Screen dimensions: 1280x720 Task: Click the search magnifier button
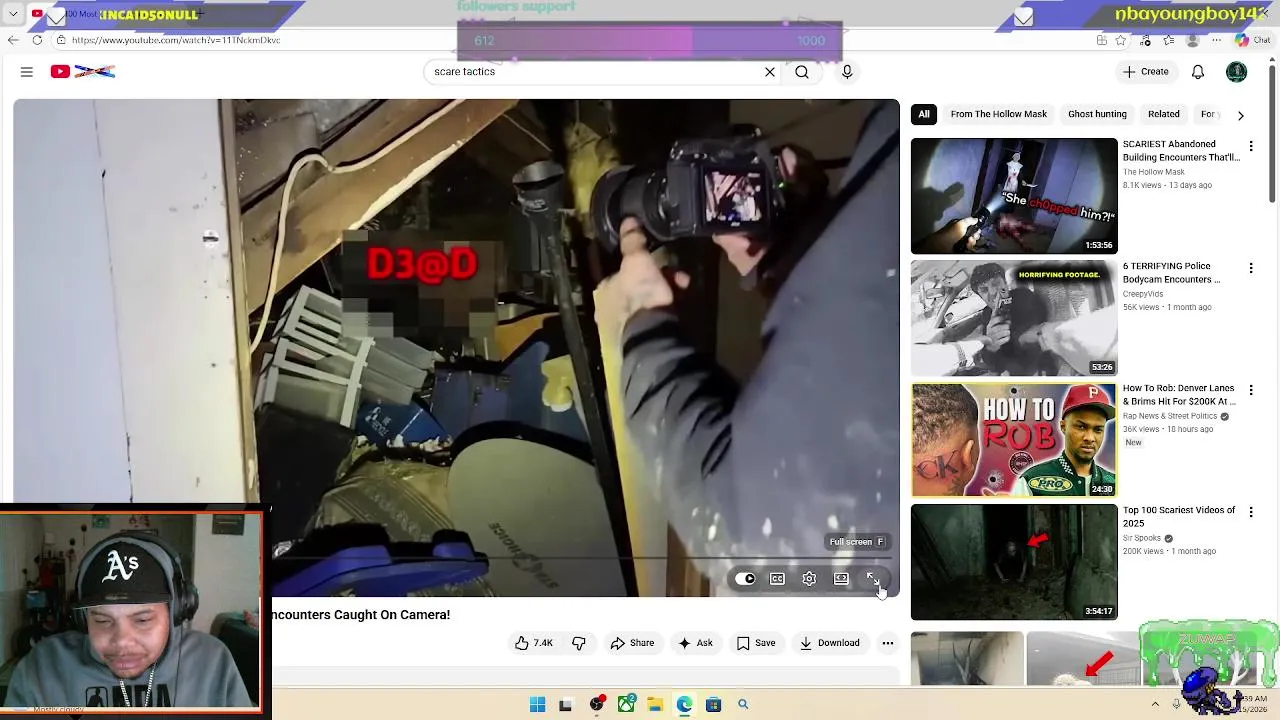point(802,72)
